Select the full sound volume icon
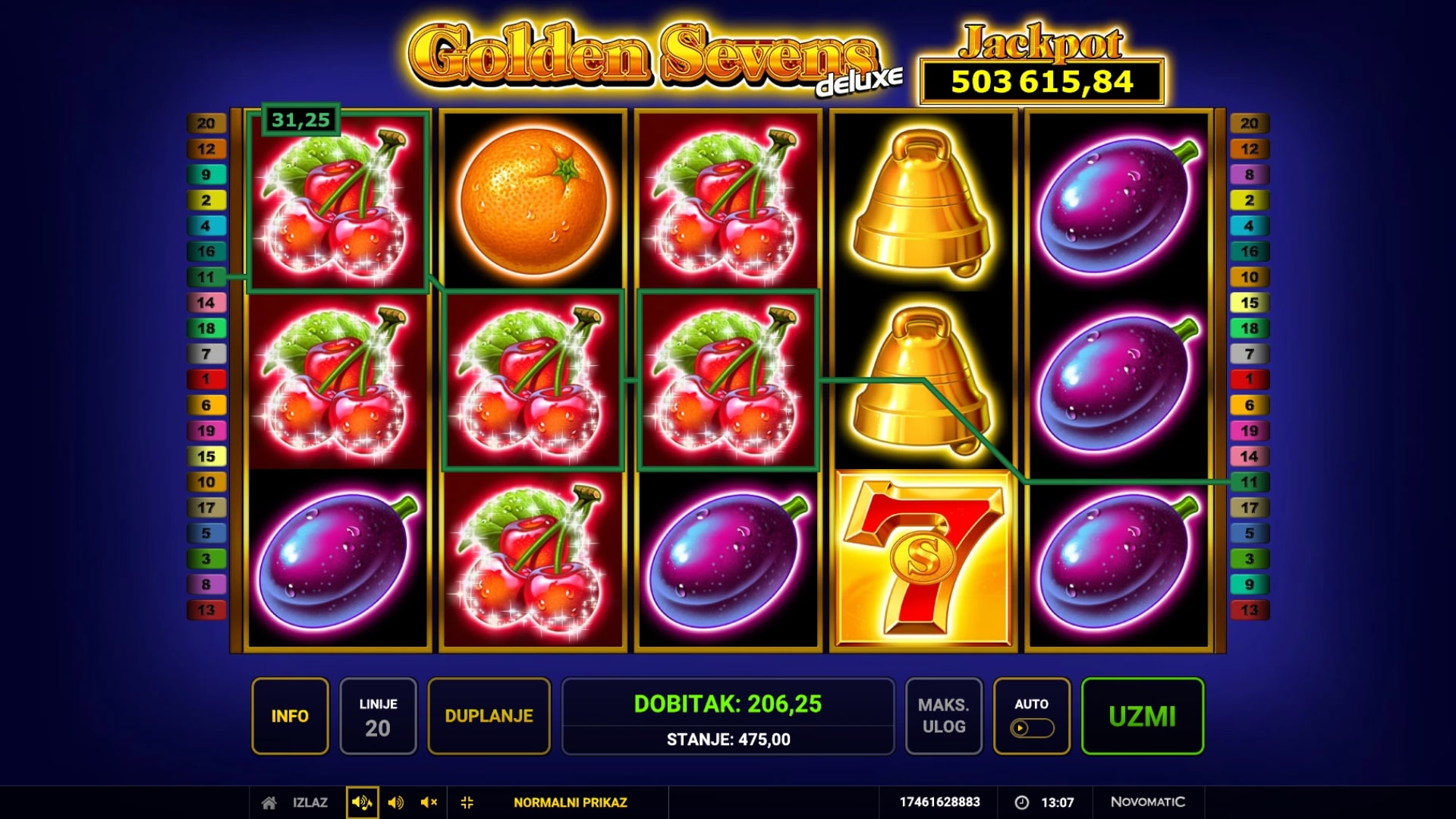Viewport: 1456px width, 819px height. [x=362, y=802]
